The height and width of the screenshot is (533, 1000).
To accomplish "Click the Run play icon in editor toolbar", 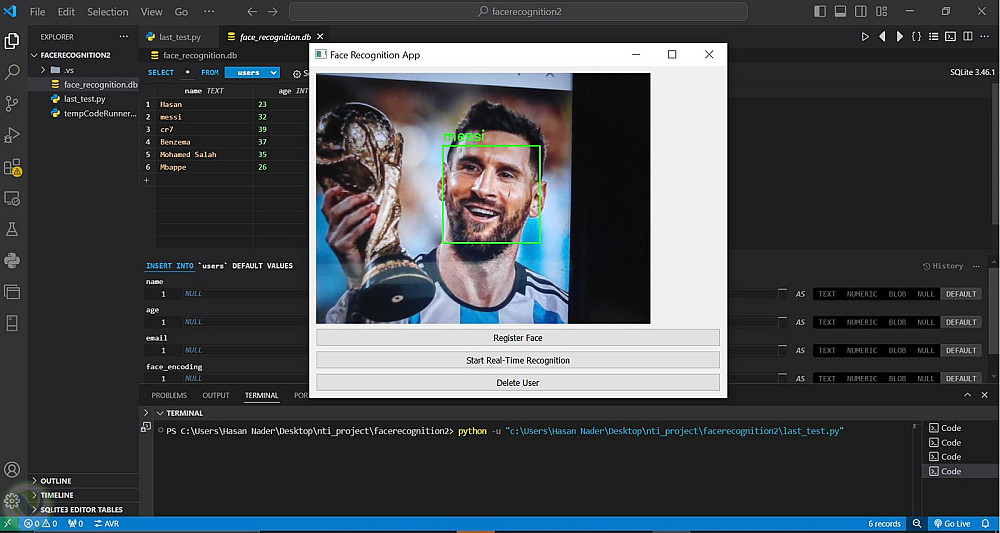I will pos(865,37).
